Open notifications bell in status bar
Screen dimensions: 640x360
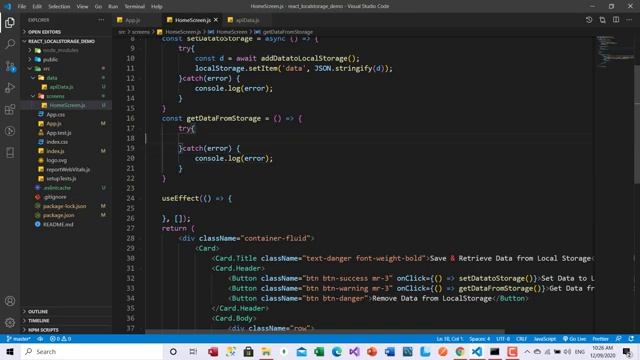(631, 339)
